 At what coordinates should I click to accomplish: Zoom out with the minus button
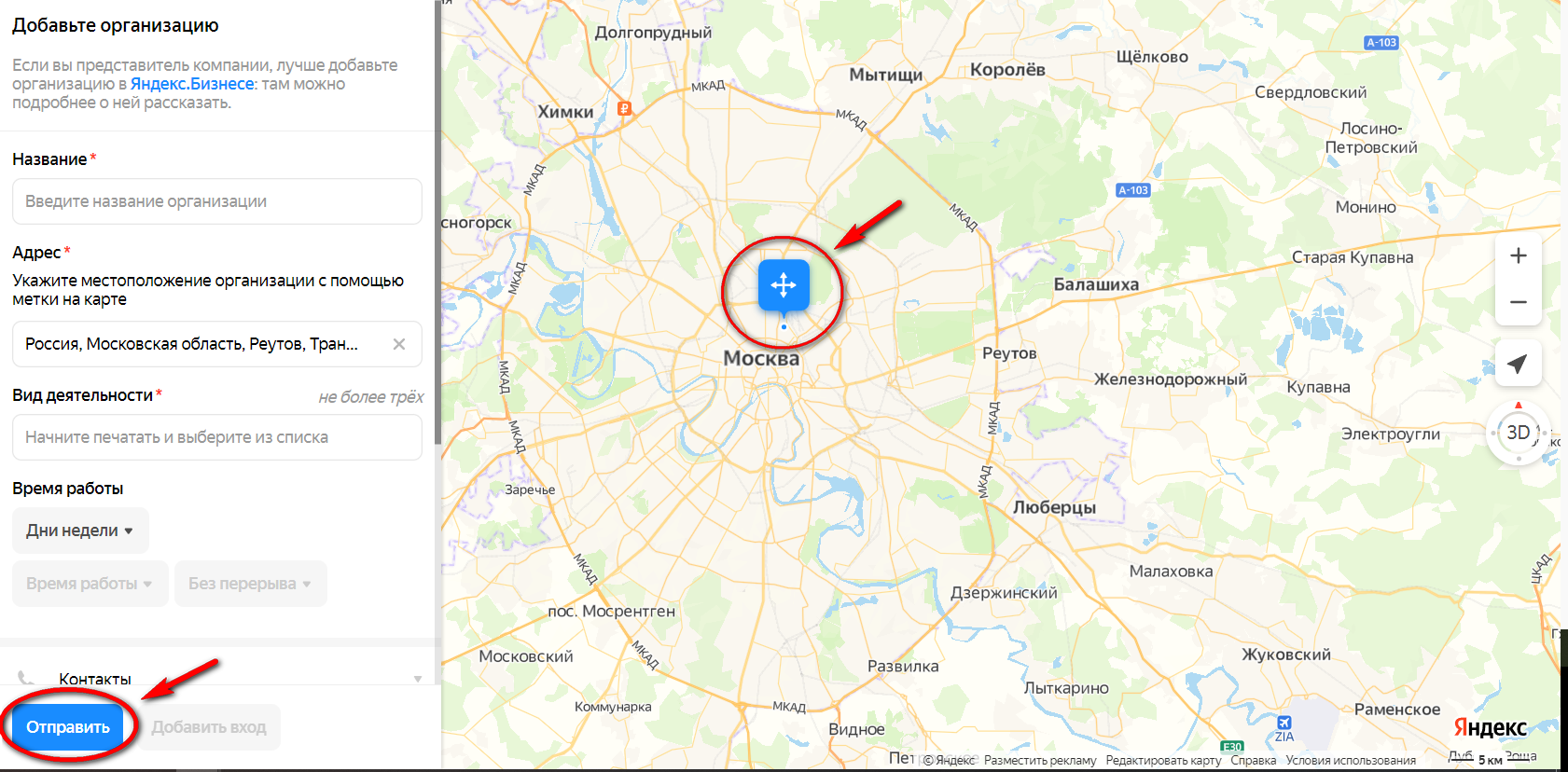click(x=1518, y=302)
